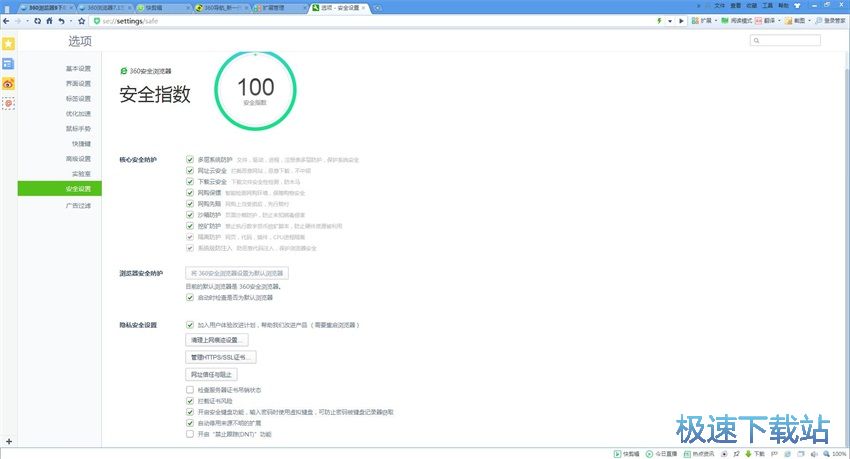
Task: Toggle the 网购保镖 checkbox
Action: 190,192
